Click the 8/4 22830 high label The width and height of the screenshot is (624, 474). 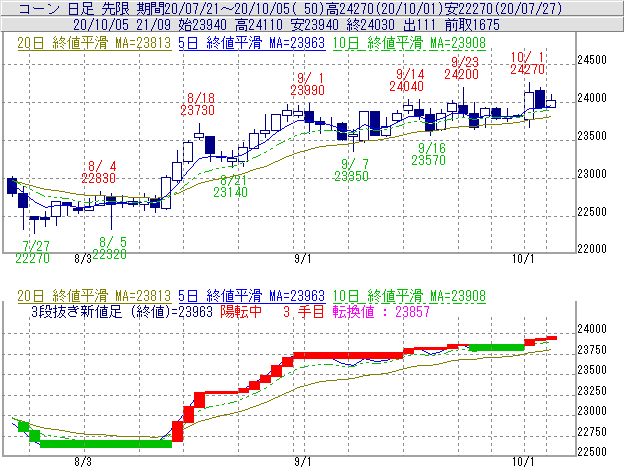[98, 172]
